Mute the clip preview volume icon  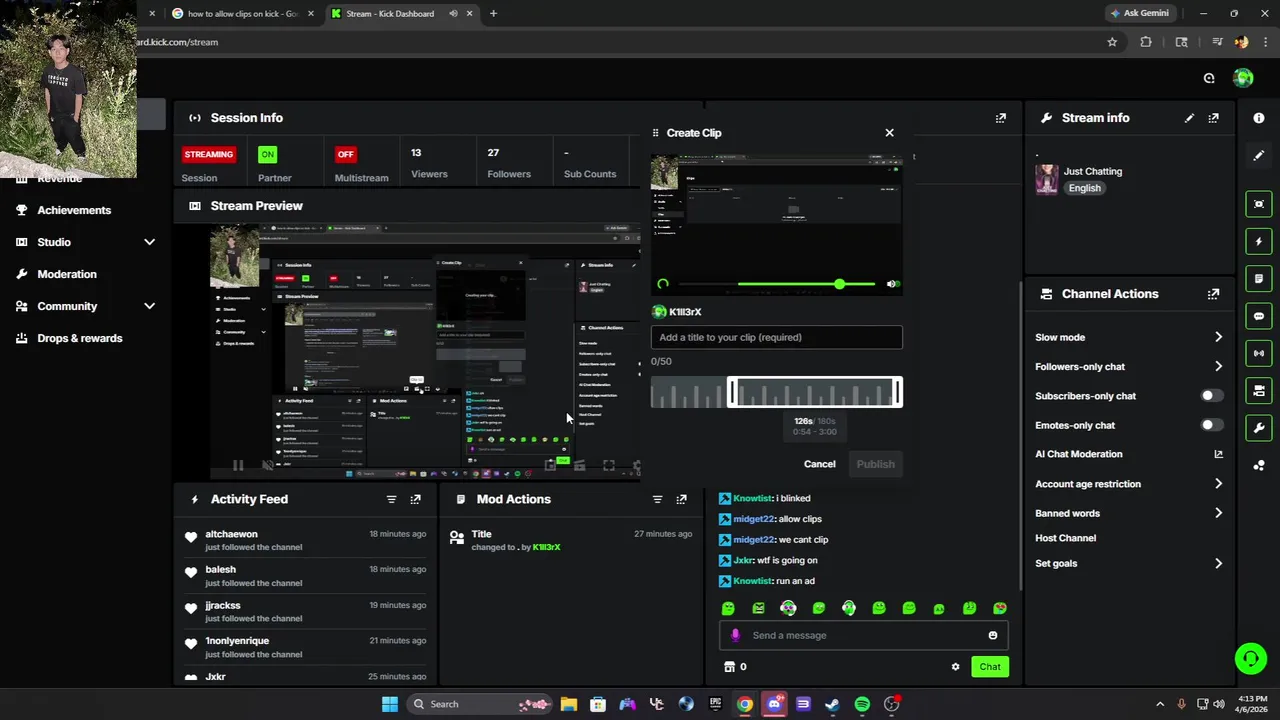pos(892,285)
